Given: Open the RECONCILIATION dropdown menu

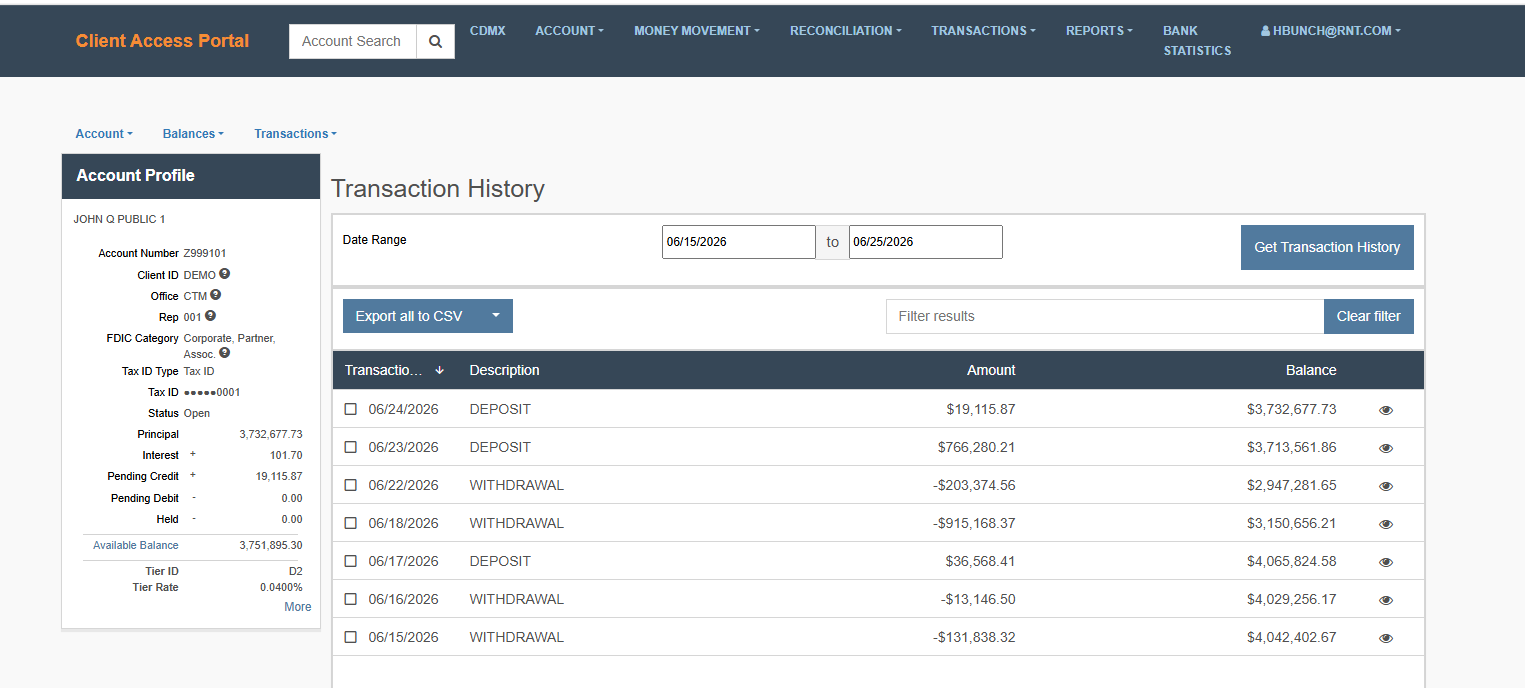Looking at the screenshot, I should 846,31.
